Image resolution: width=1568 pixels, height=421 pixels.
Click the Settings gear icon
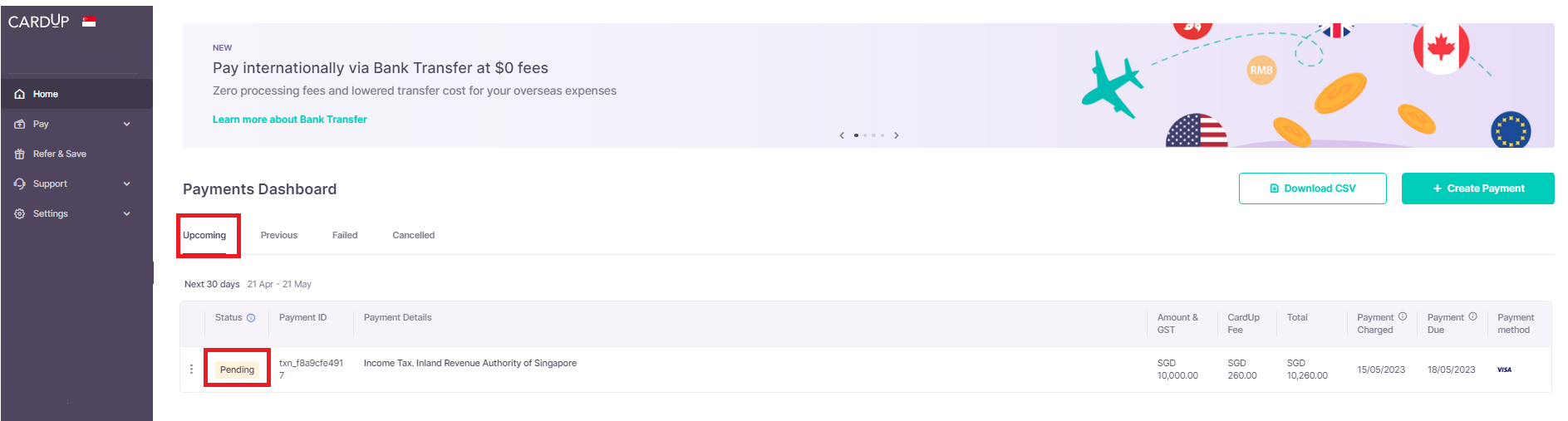coord(20,214)
